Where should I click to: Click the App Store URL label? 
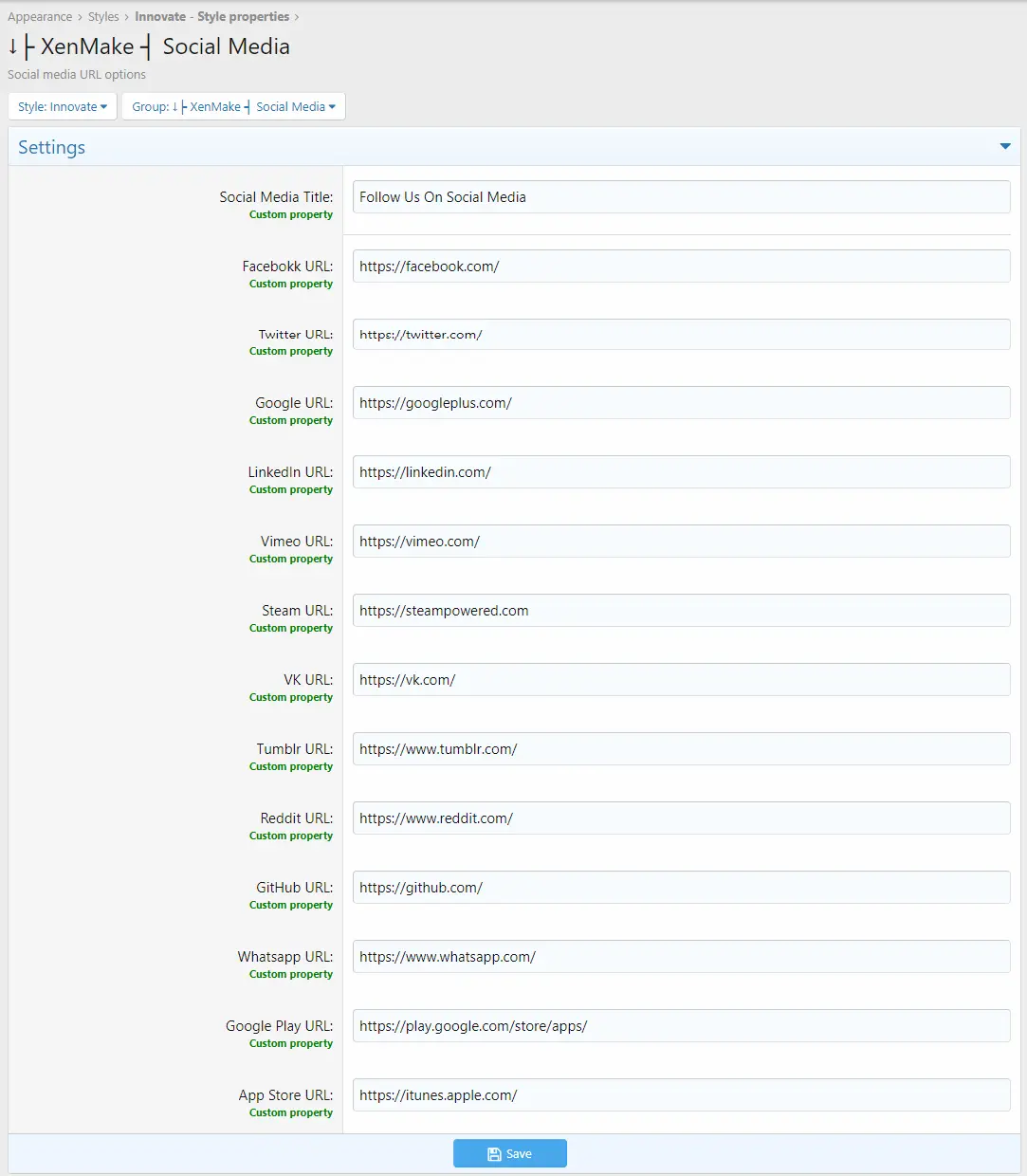286,1095
